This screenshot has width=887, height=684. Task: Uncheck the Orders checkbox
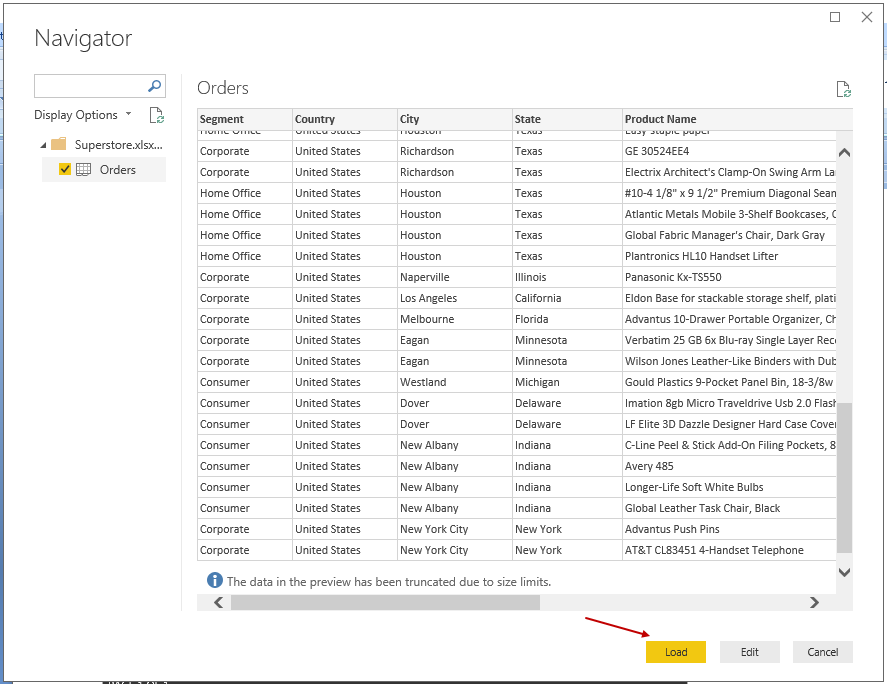point(65,170)
